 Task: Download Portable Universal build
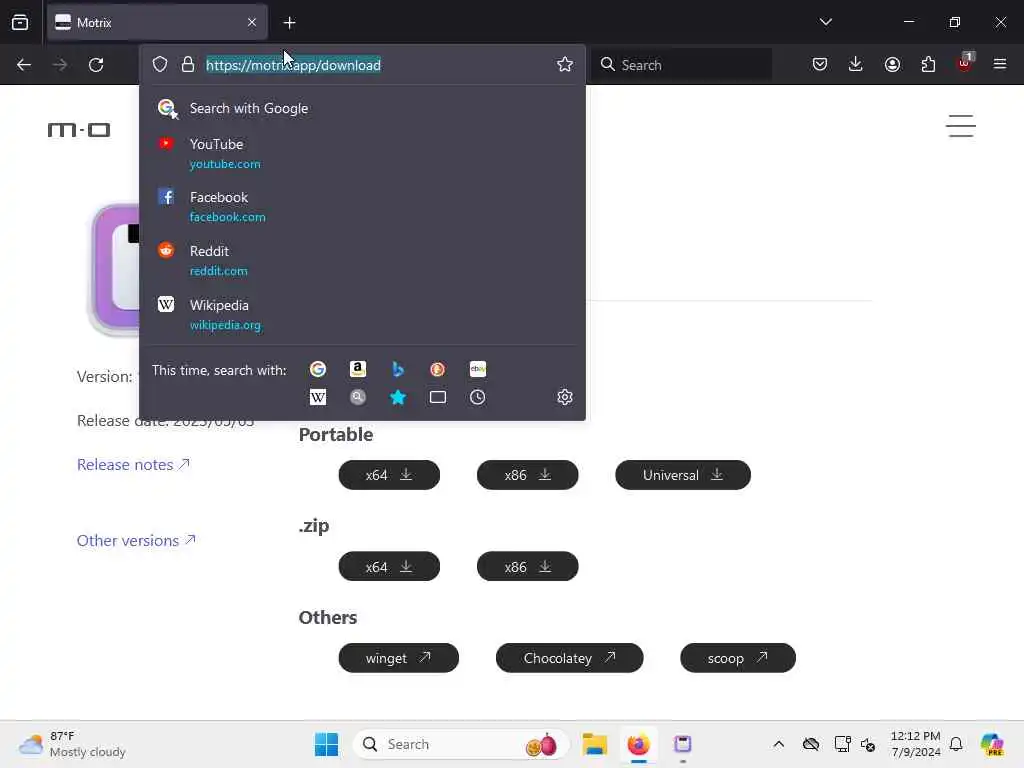pyautogui.click(x=683, y=475)
